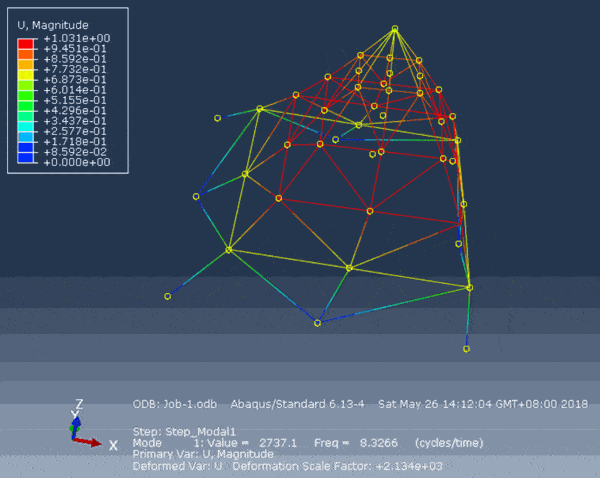Click 'Deformation Scale Factor: +2.134e+03' text
The image size is (600, 478).
coord(338,467)
